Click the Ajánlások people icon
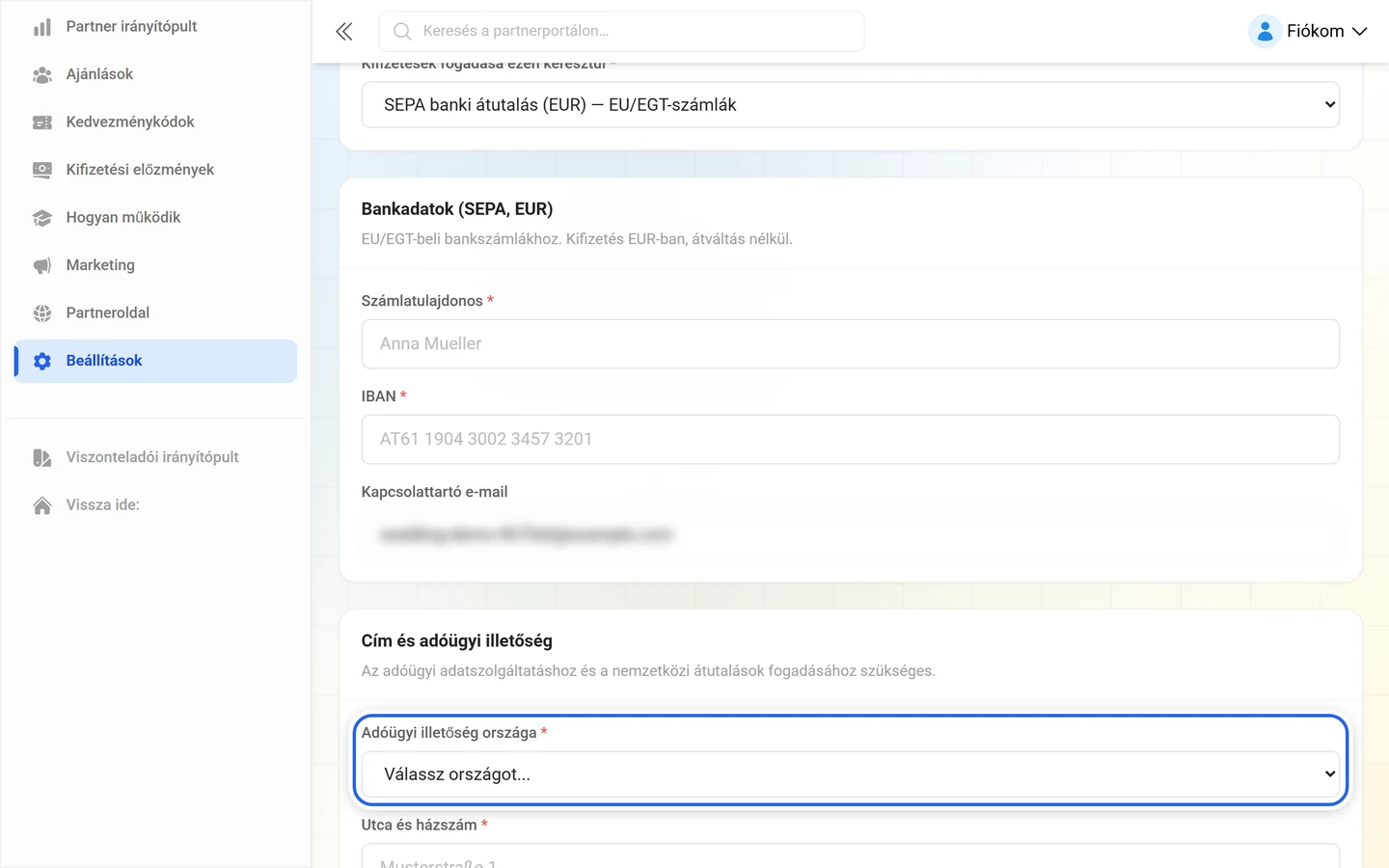The width and height of the screenshot is (1389, 868). pyautogui.click(x=42, y=74)
